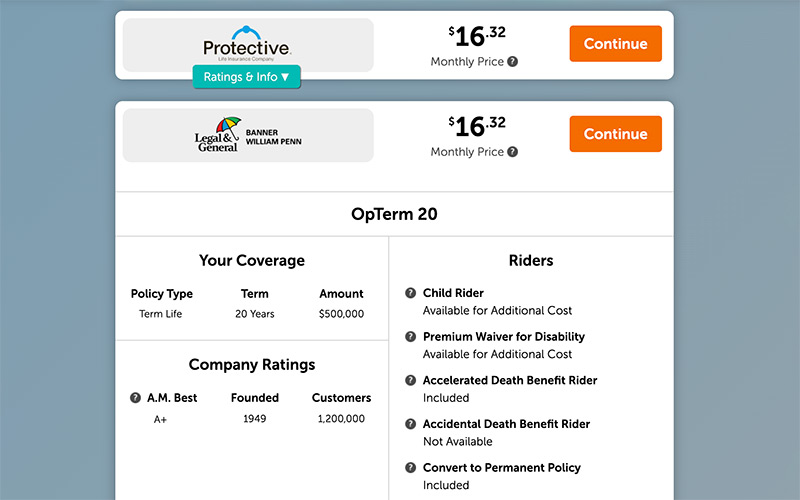Expand the Ratings & Info dropdown for Protective

click(246, 77)
